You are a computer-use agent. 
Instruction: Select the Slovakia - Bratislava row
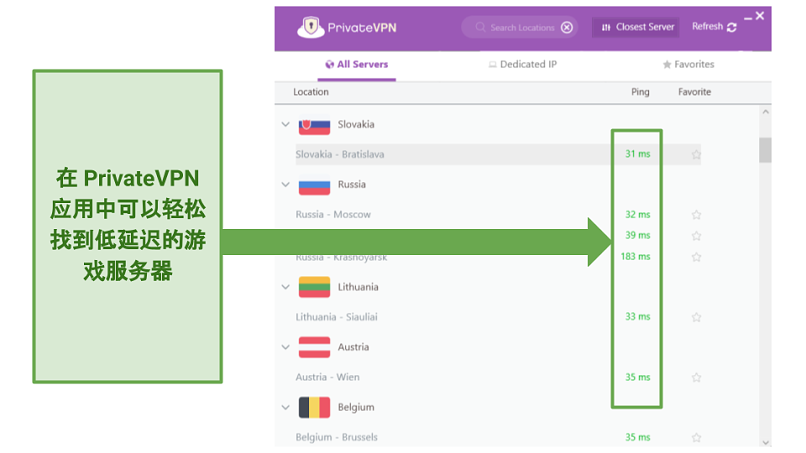pos(498,154)
